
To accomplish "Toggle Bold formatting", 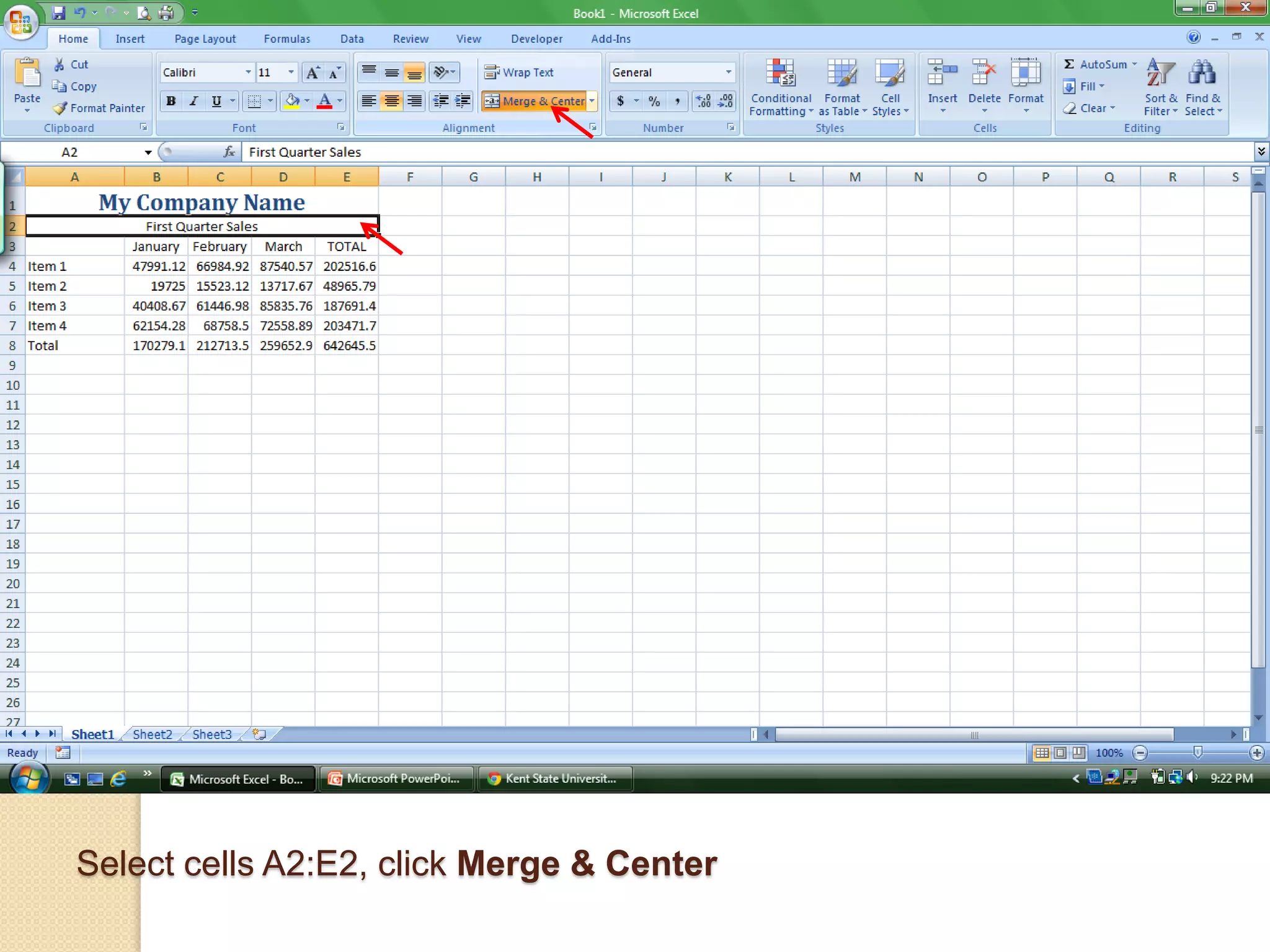I will pos(171,101).
